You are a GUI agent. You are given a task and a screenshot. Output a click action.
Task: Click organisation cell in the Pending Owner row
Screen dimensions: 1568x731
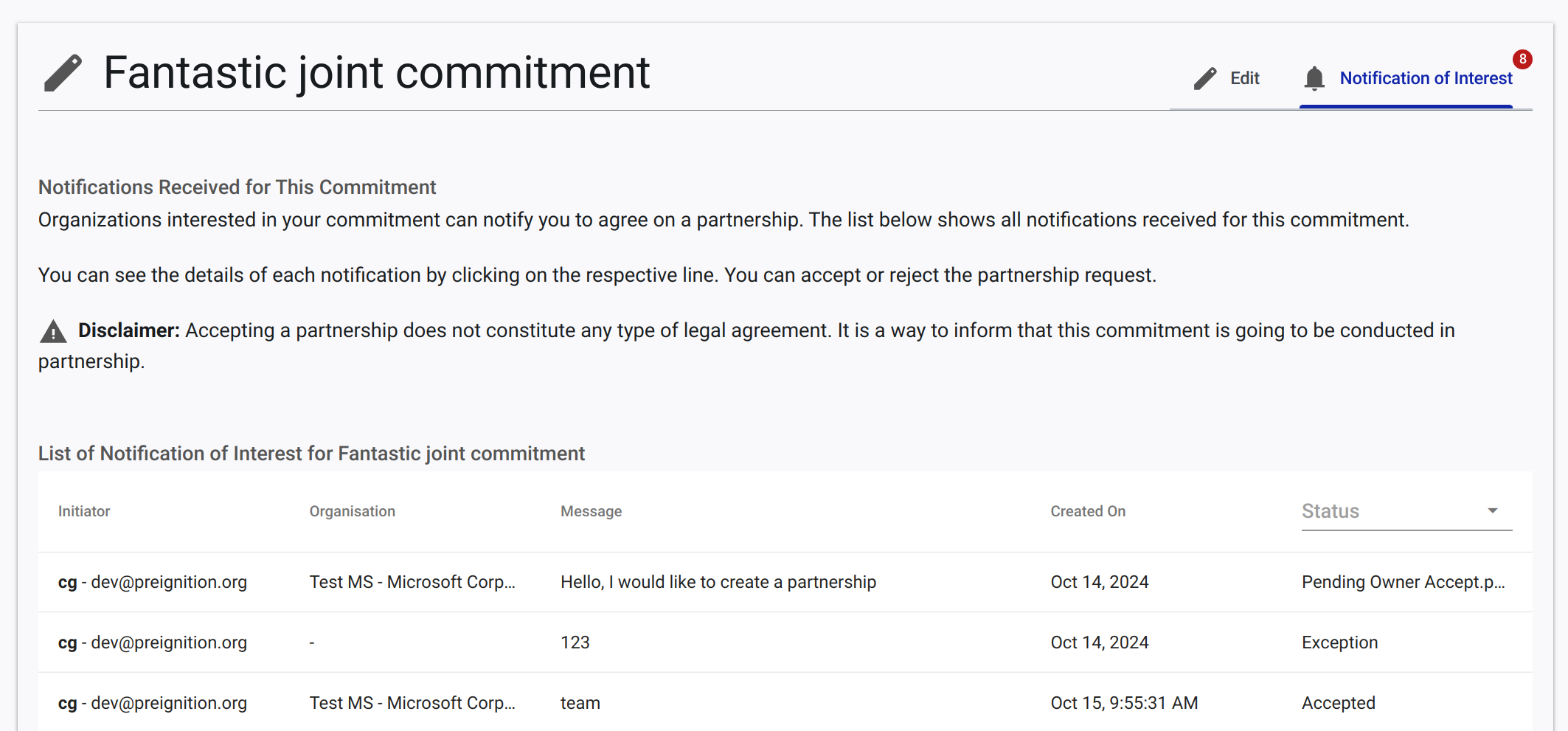pyautogui.click(x=412, y=582)
